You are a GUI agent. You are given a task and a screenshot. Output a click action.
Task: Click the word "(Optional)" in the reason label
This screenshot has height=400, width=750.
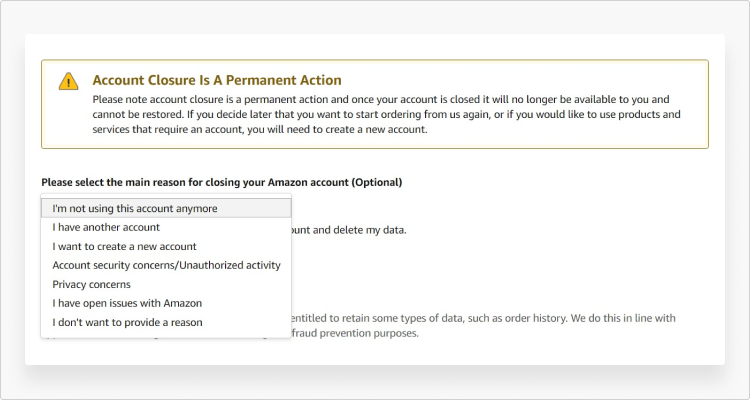tap(376, 182)
